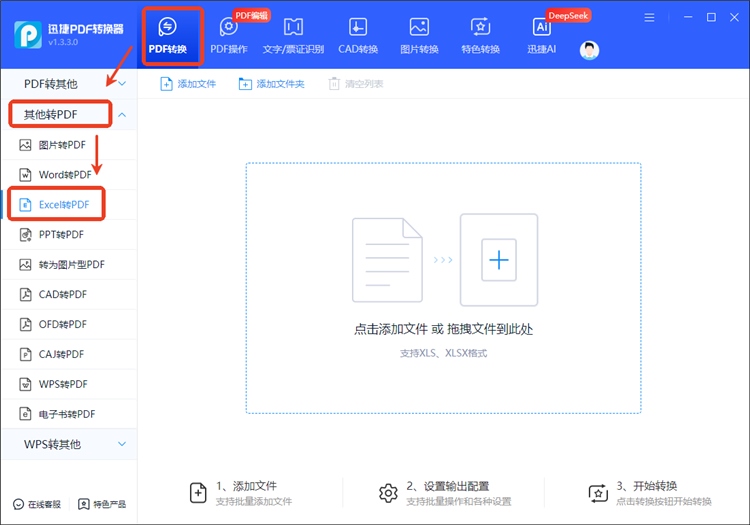
Task: Click the WPS转PDF icon
Action: click(25, 384)
